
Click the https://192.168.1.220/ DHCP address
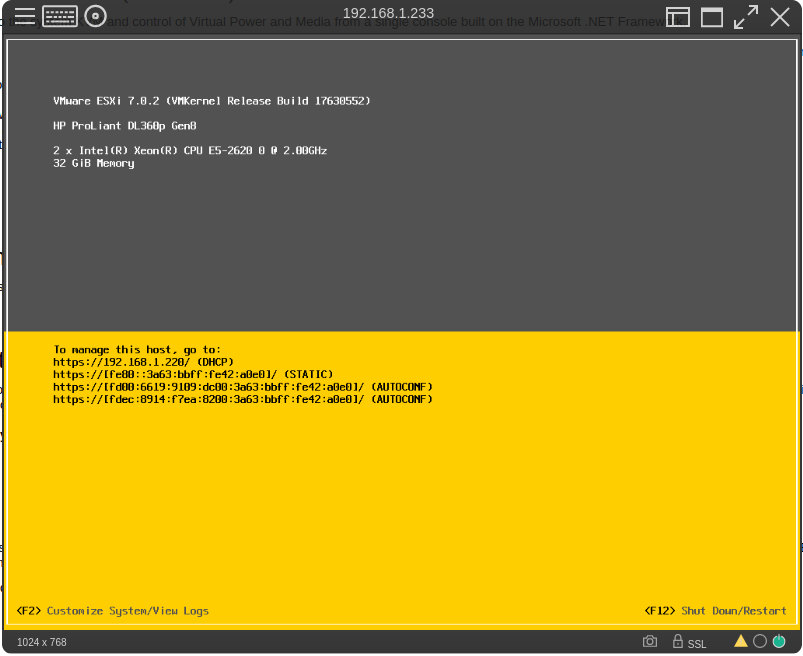[142, 362]
